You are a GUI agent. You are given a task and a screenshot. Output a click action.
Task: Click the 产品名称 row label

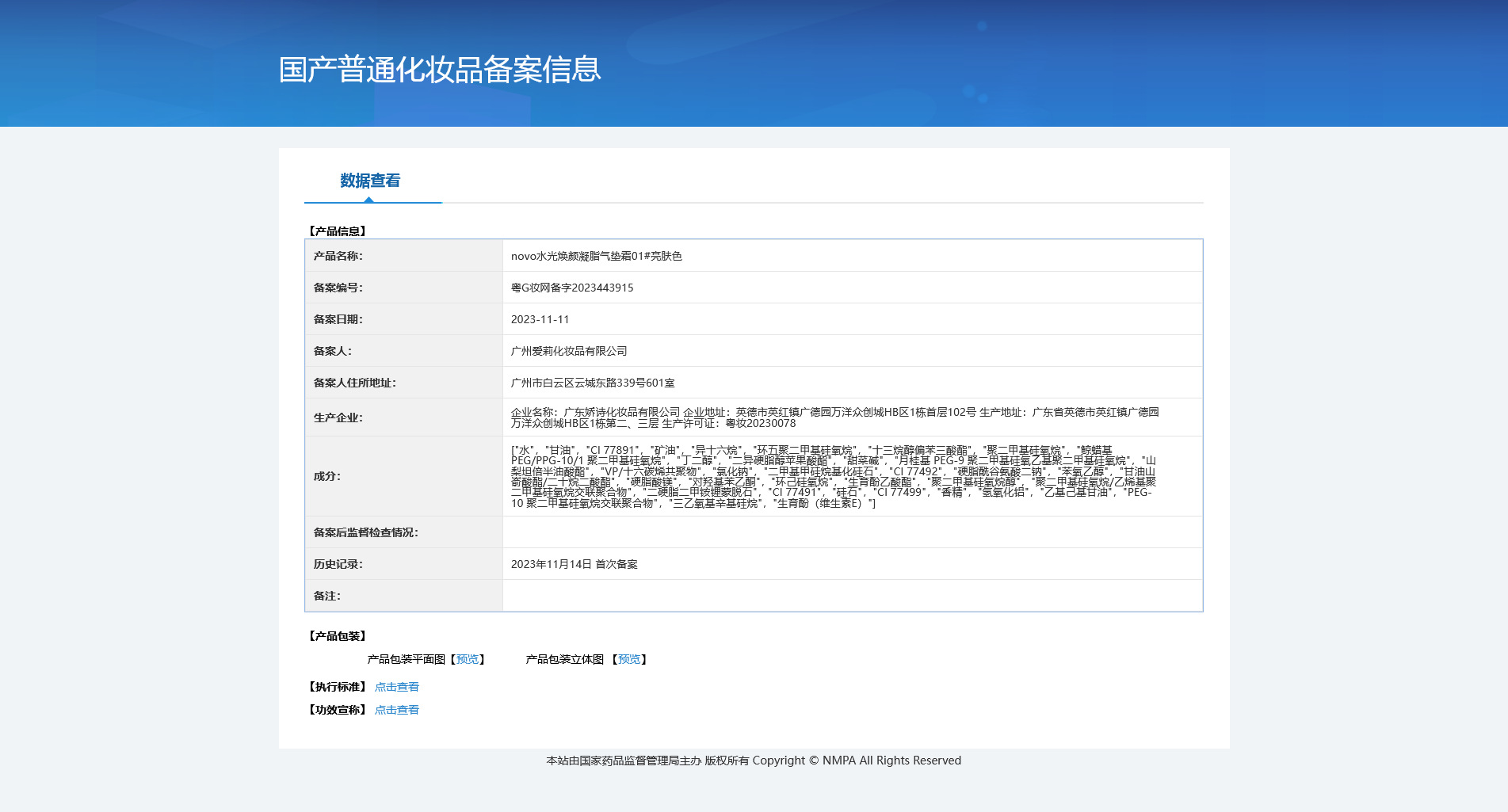click(x=338, y=256)
